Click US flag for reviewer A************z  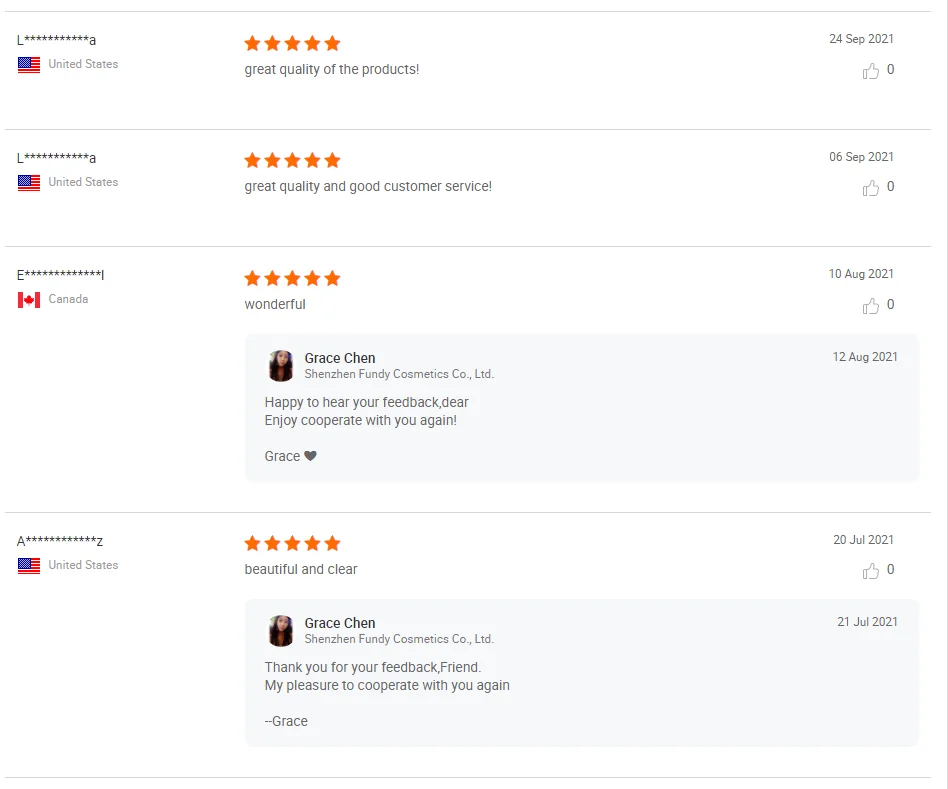pos(29,565)
